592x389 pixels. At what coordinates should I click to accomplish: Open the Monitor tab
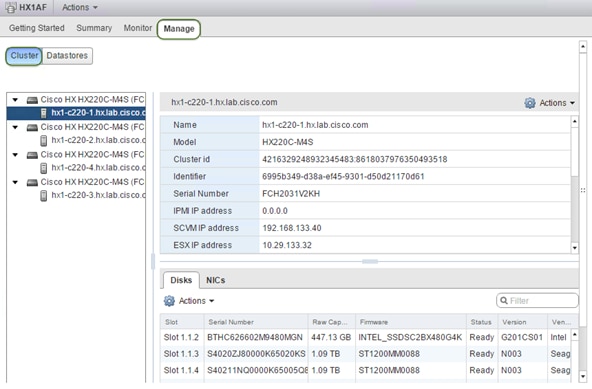click(138, 28)
